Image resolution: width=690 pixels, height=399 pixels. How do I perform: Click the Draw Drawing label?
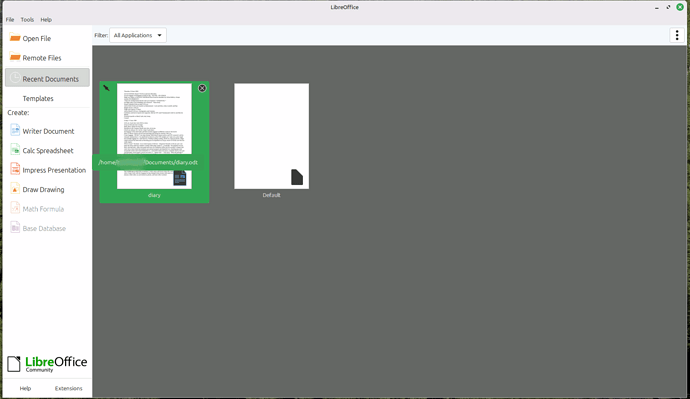tap(43, 189)
